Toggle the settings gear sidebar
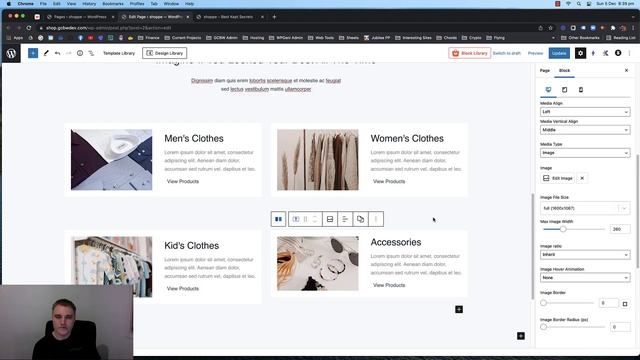 coord(580,53)
